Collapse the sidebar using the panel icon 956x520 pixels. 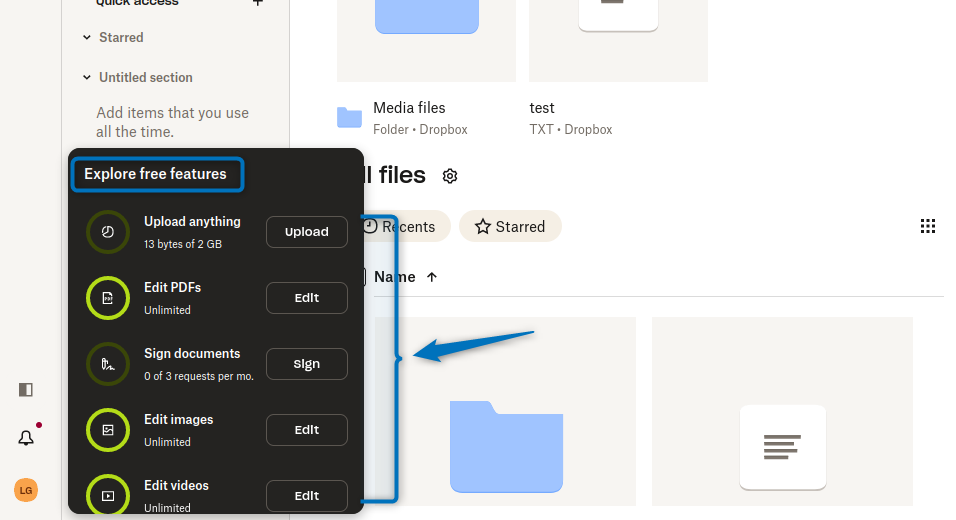pyautogui.click(x=26, y=389)
